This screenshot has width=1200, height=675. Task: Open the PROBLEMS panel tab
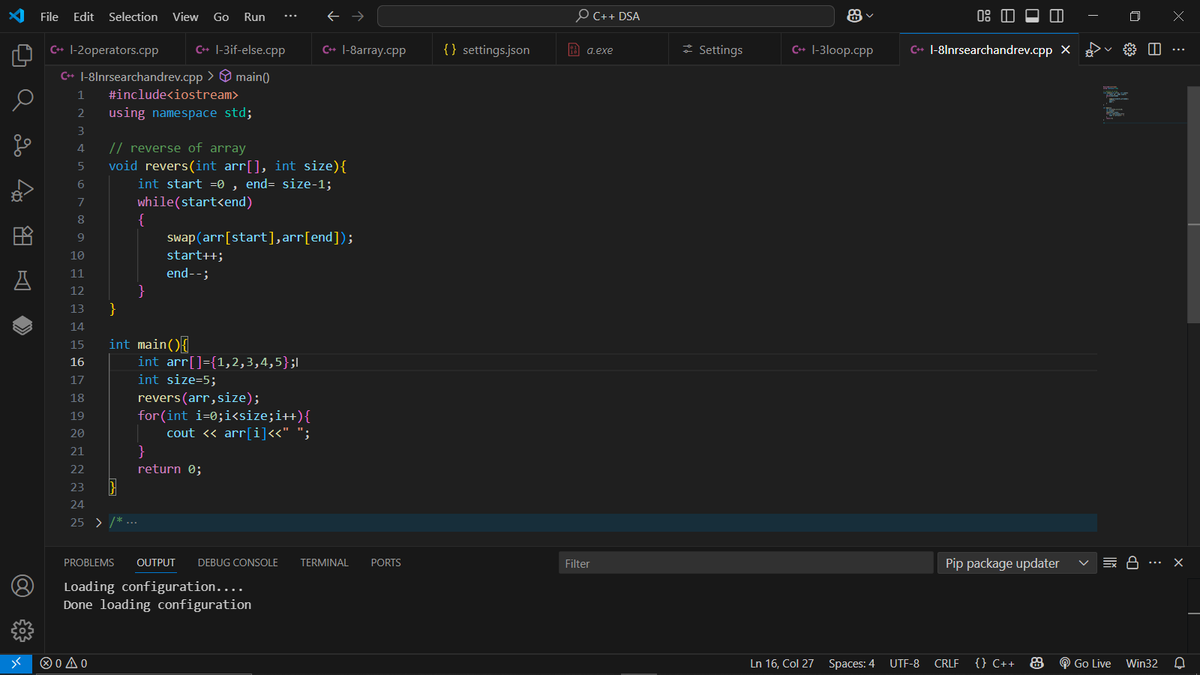tap(89, 563)
